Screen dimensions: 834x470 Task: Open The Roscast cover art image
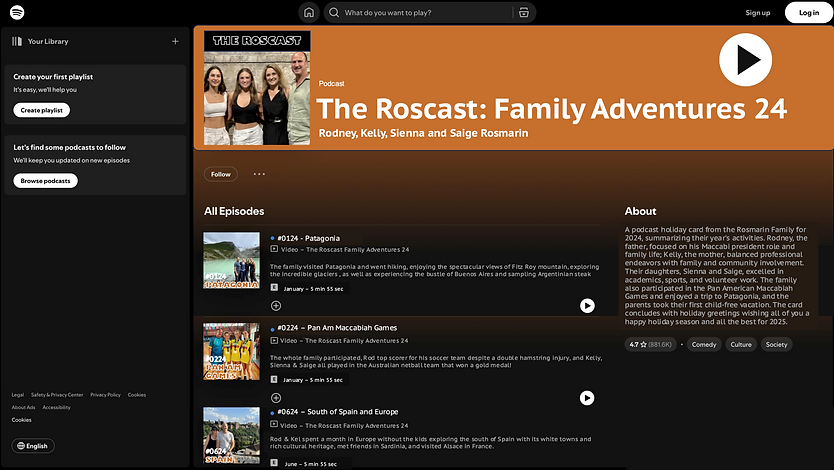tap(257, 88)
